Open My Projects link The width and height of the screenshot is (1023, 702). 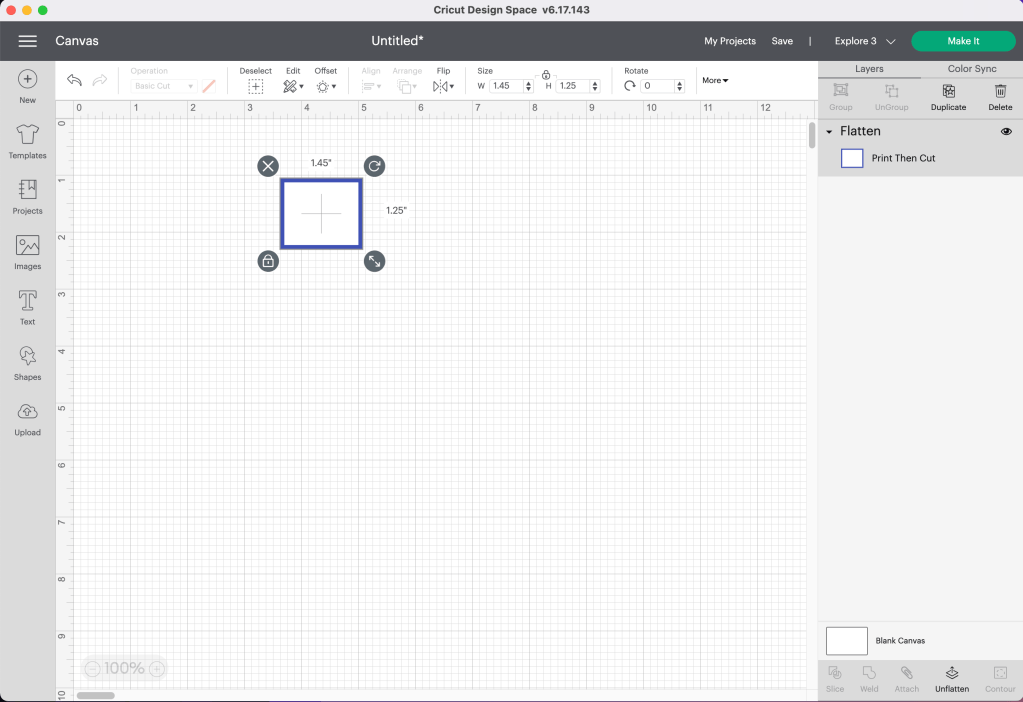(730, 41)
